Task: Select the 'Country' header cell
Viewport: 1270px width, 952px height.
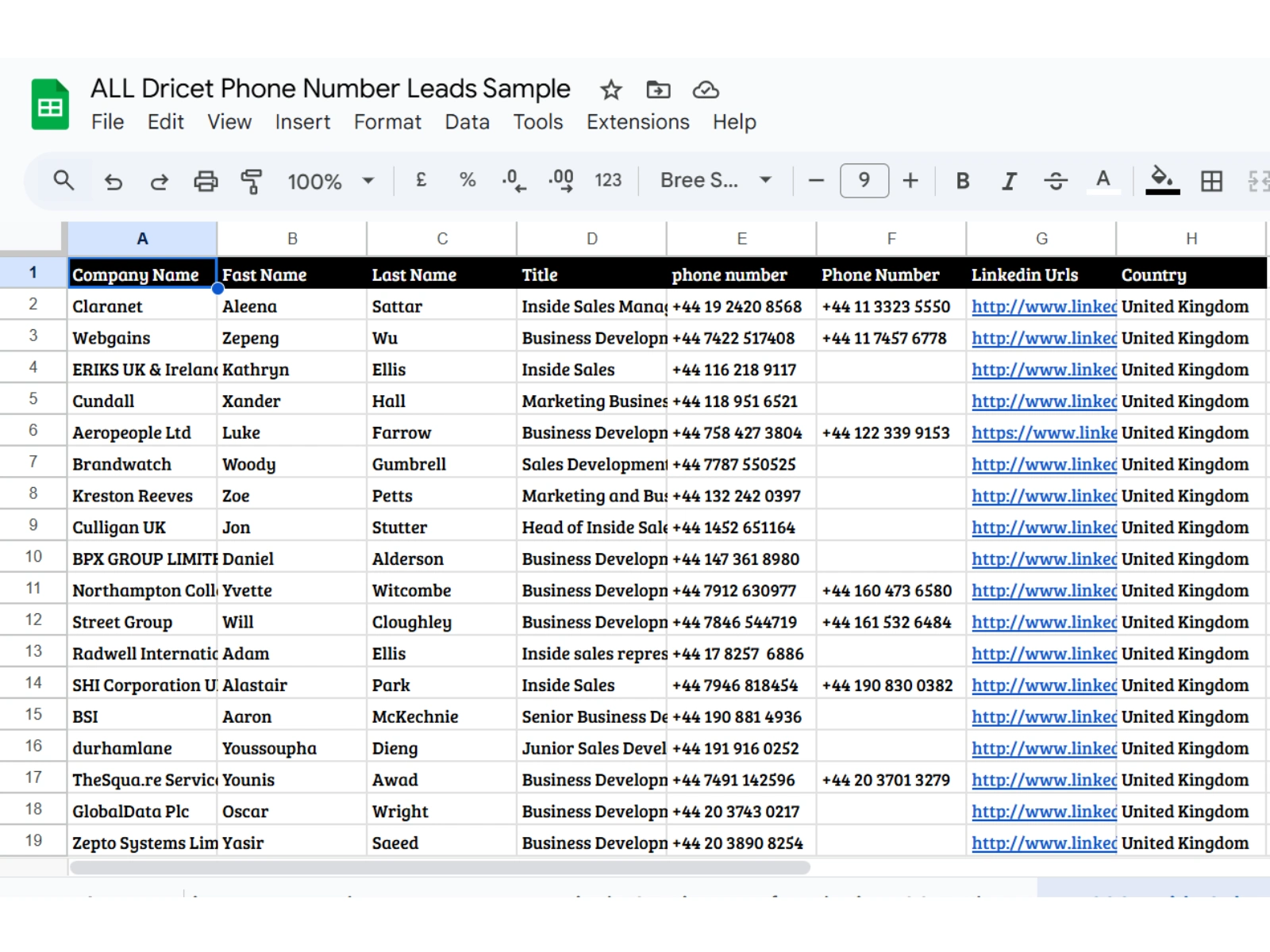Action: tap(1191, 274)
